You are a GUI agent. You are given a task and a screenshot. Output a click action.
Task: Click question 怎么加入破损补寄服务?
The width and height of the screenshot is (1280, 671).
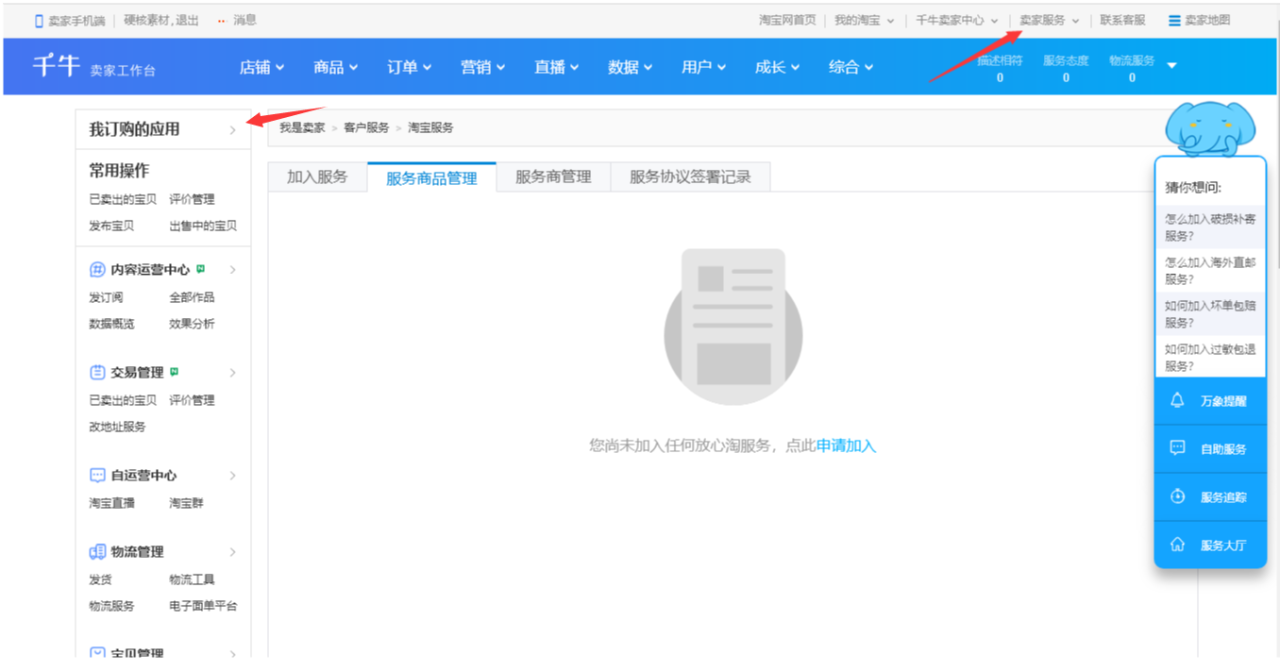[x=1210, y=227]
